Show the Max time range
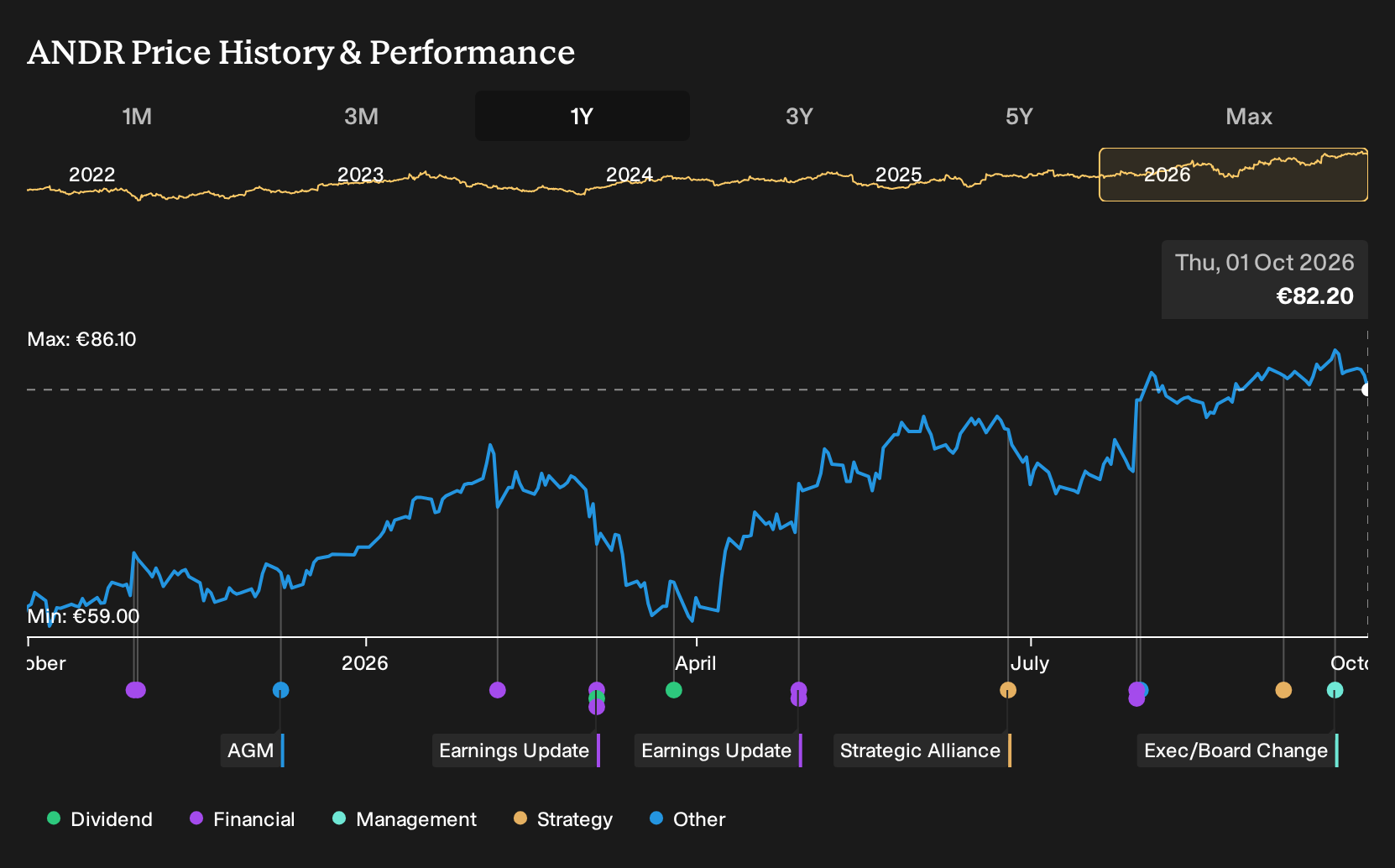This screenshot has width=1395, height=868. pos(1249,116)
